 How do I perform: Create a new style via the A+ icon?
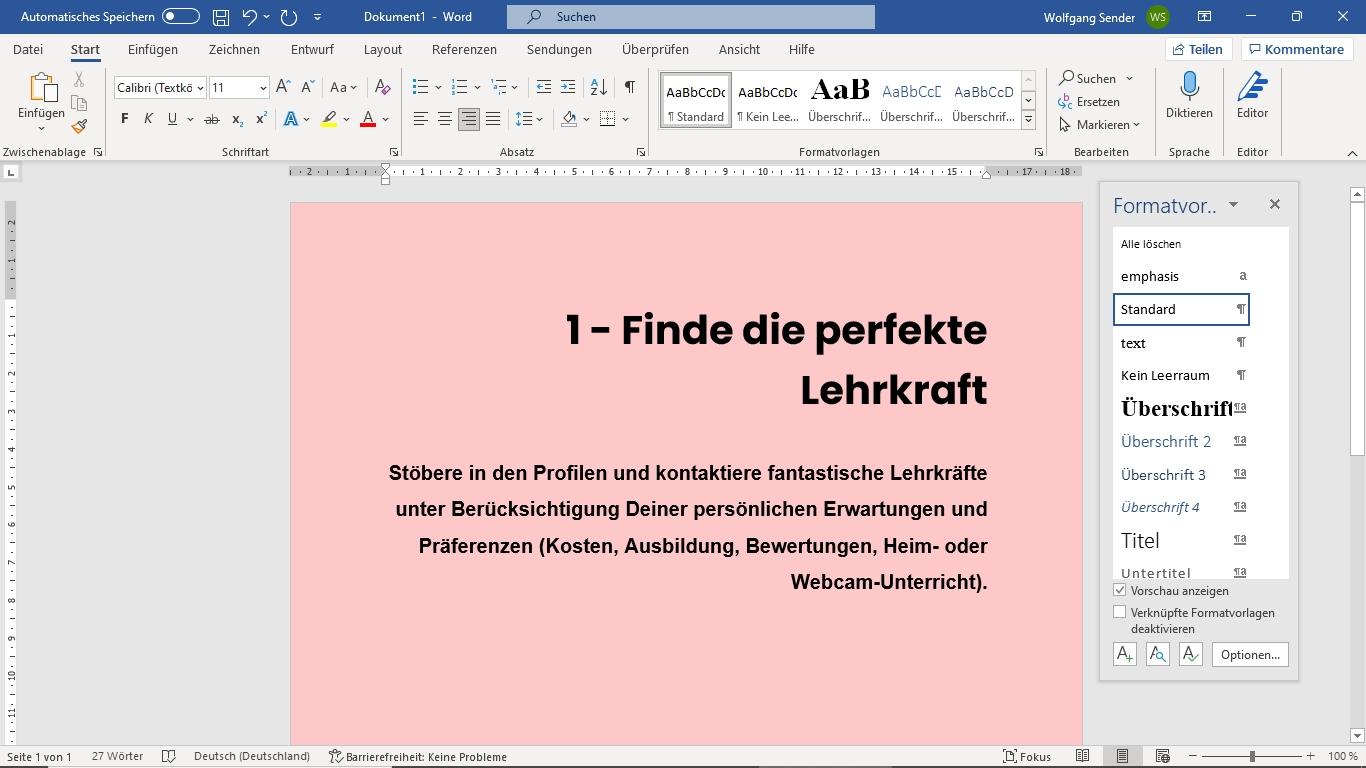[1124, 654]
